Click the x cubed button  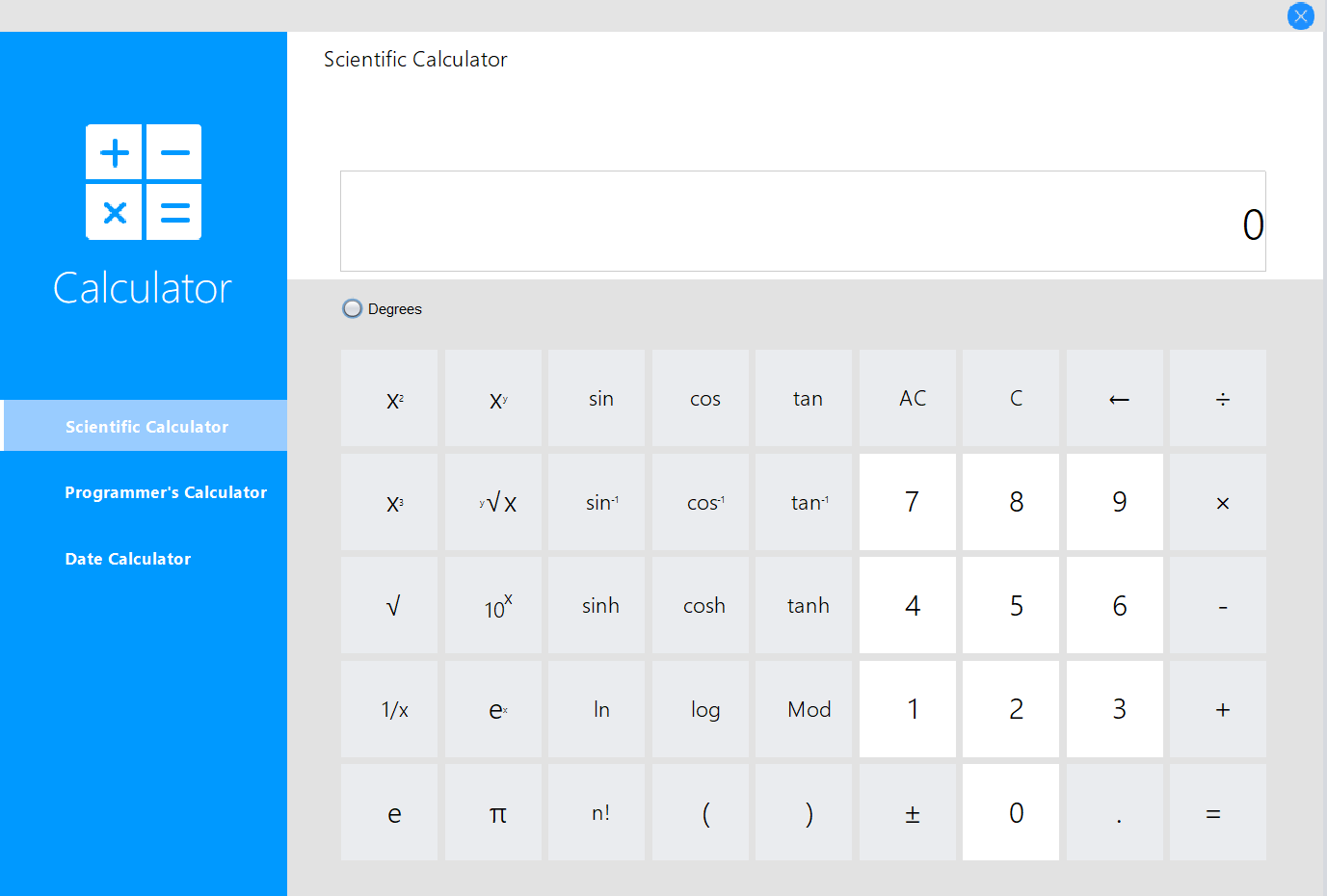pos(389,502)
